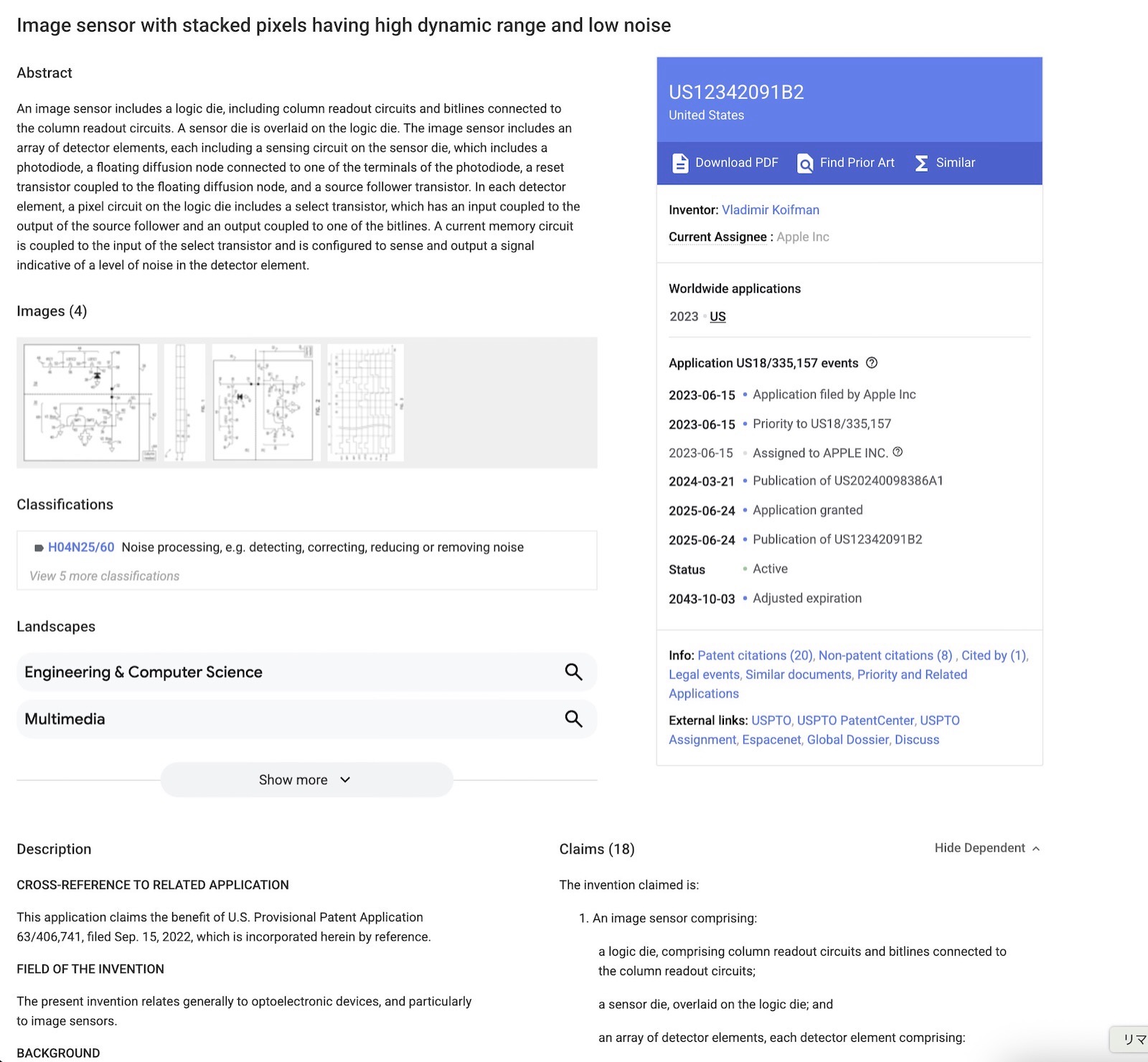
Task: Open the Espacenet external link
Action: pos(771,740)
